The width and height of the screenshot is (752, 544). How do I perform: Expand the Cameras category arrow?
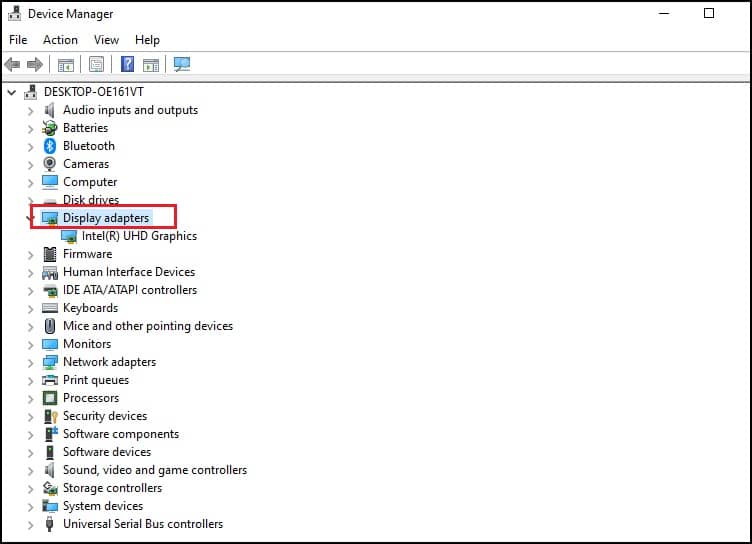click(31, 165)
